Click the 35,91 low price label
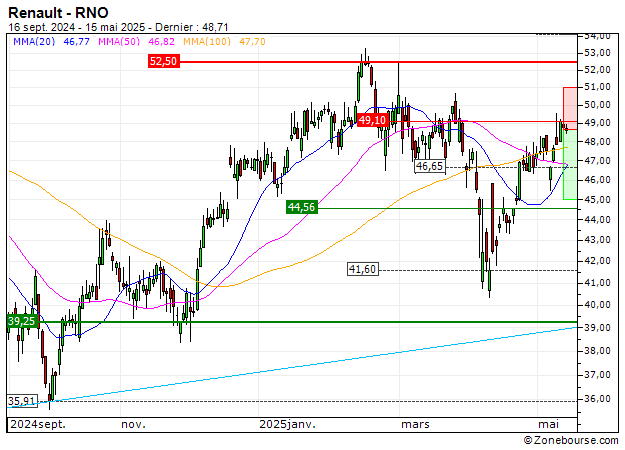 point(22,401)
